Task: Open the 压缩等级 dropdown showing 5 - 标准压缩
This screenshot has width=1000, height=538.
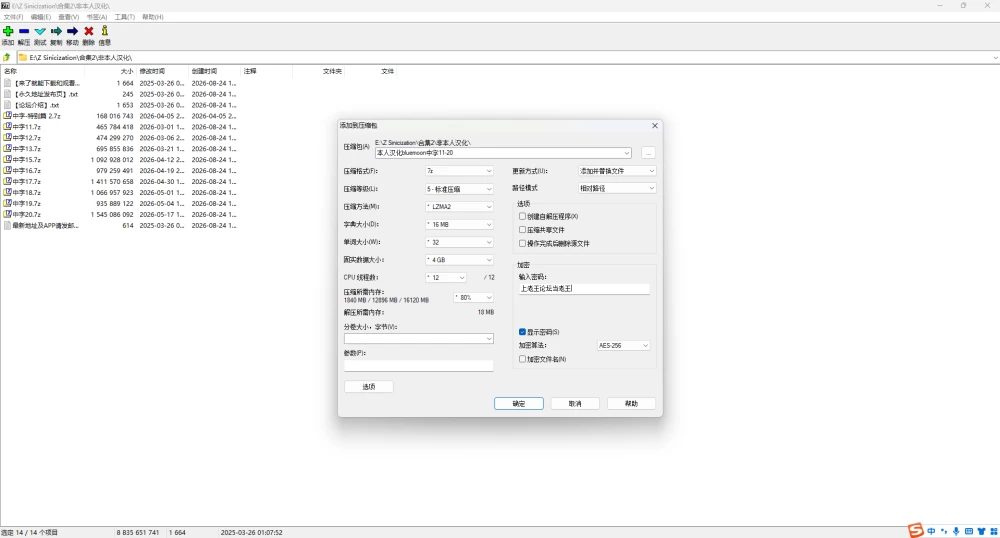Action: tap(459, 189)
